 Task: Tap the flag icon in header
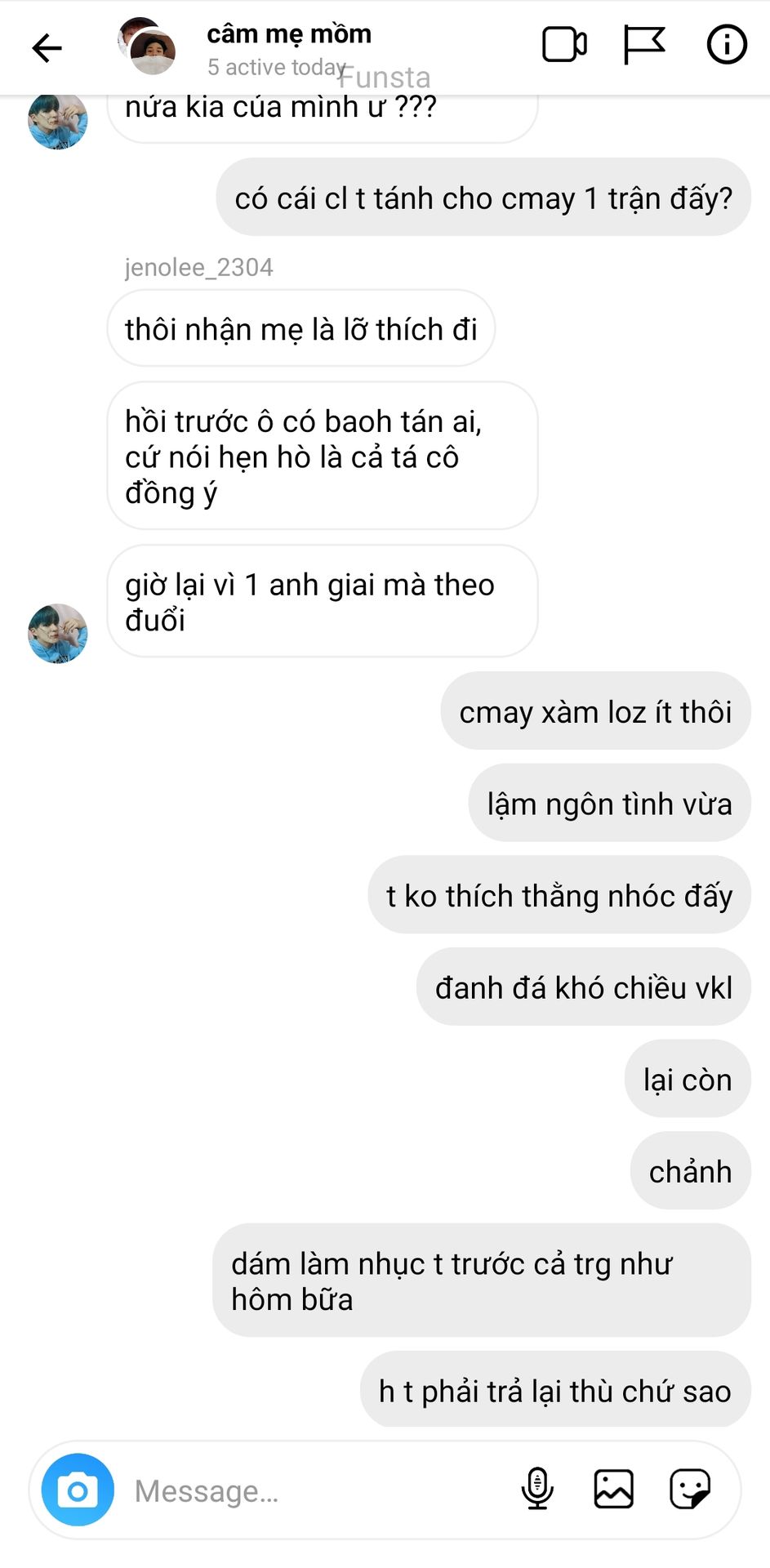click(644, 45)
